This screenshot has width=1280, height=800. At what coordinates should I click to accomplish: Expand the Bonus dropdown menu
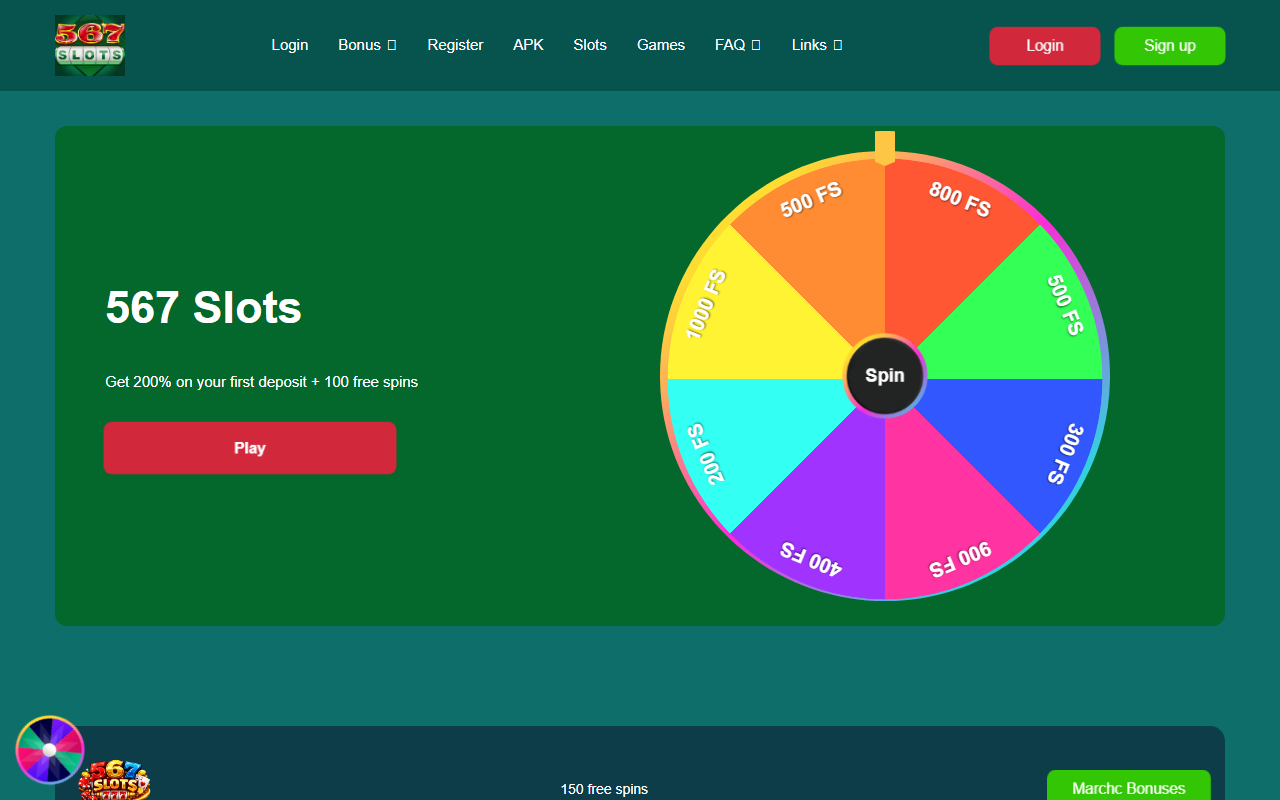tap(367, 45)
